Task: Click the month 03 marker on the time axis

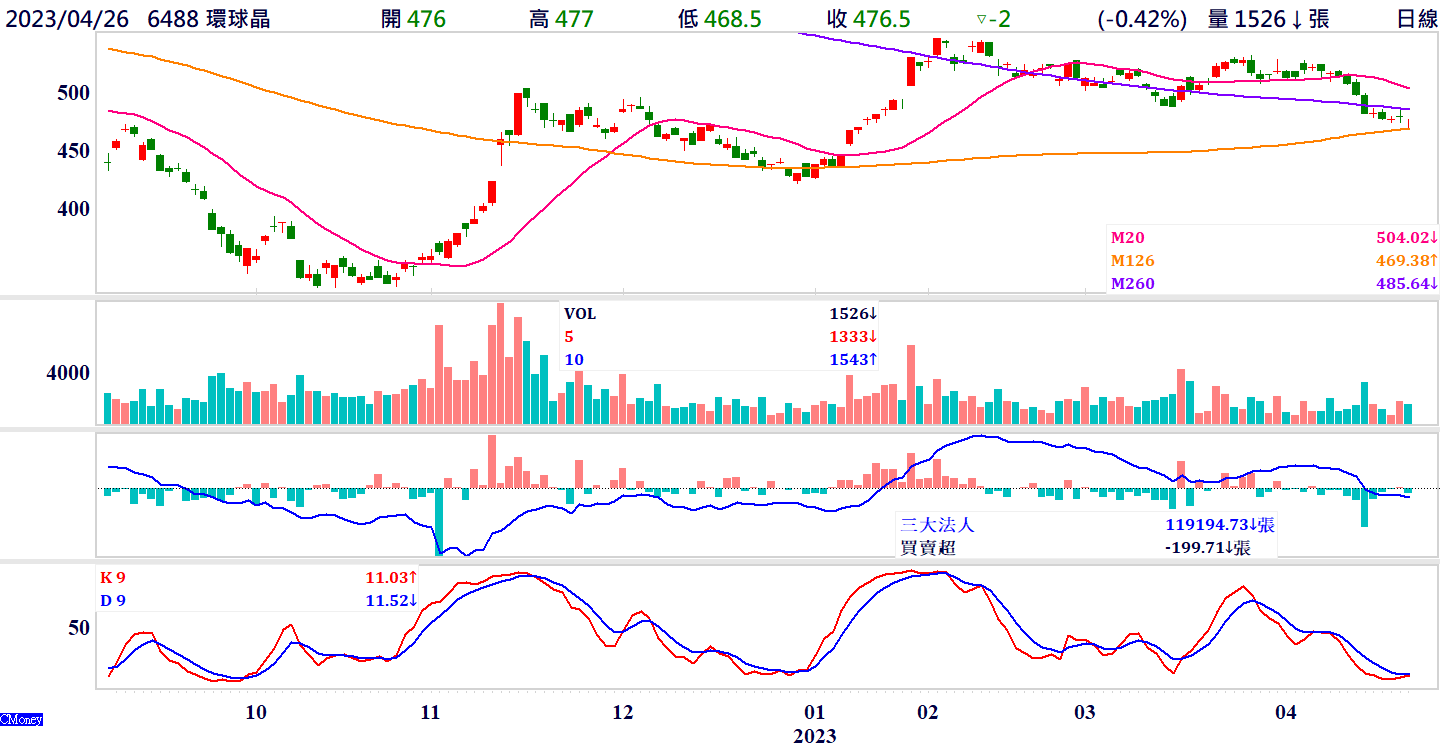Action: click(1085, 713)
